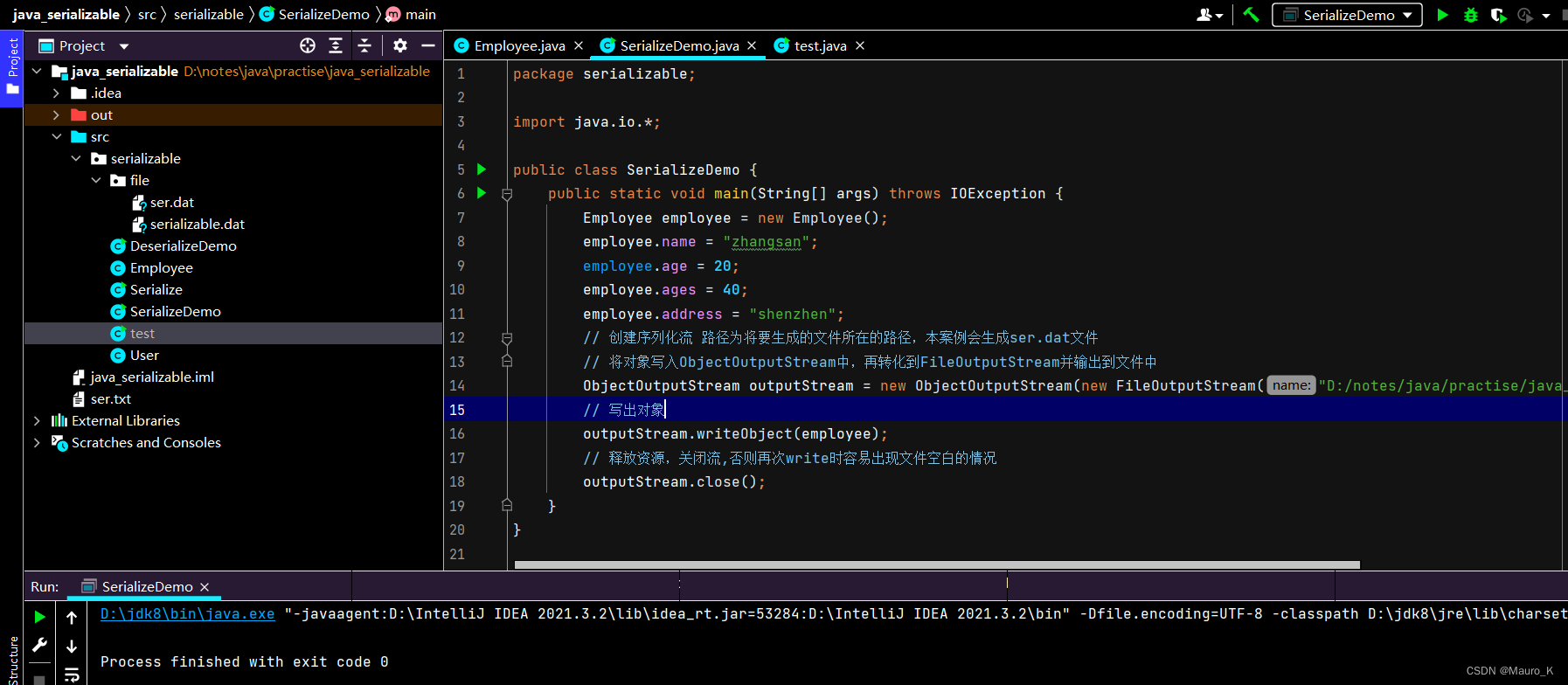Close the Employee.java tab
1568x685 pixels.
tap(579, 45)
